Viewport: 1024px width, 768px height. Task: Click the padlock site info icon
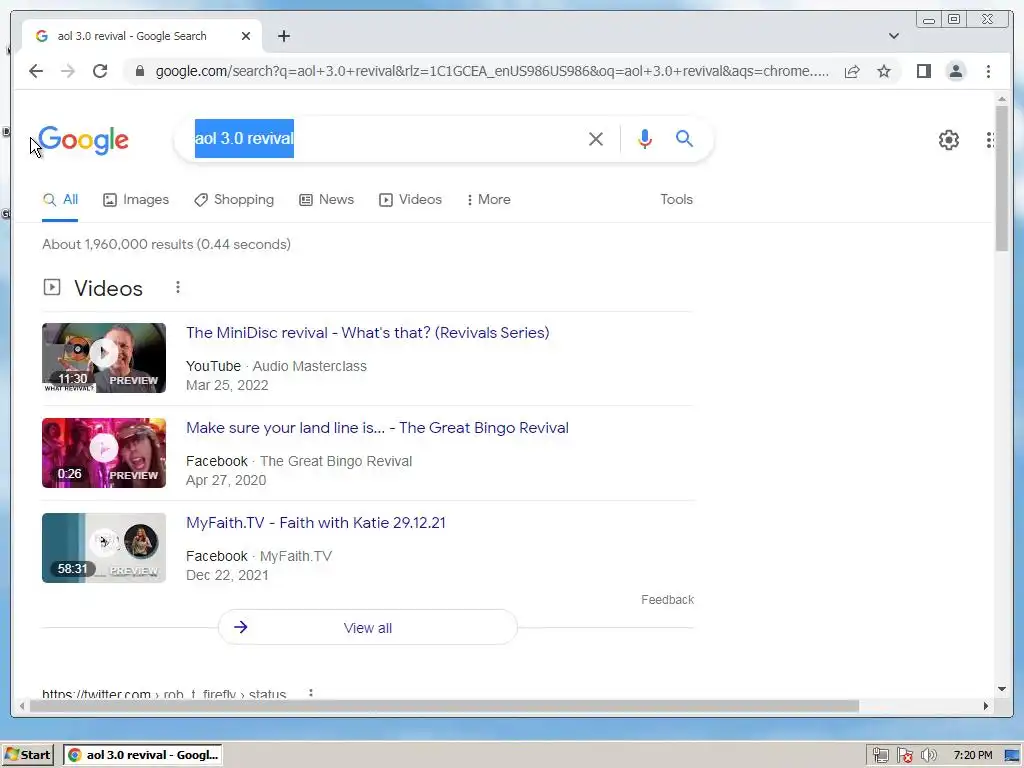click(x=140, y=71)
